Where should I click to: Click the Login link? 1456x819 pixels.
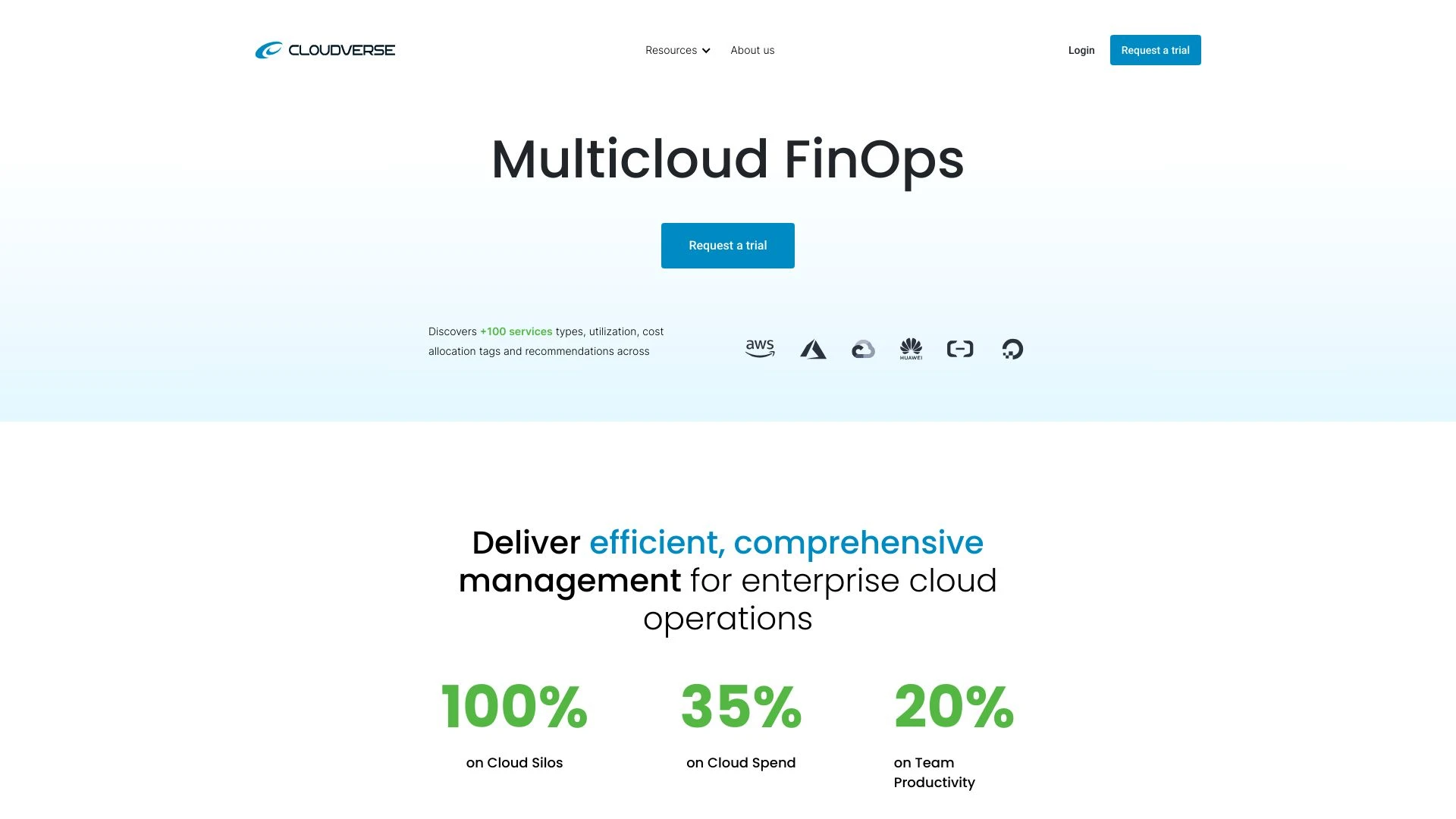[1081, 50]
